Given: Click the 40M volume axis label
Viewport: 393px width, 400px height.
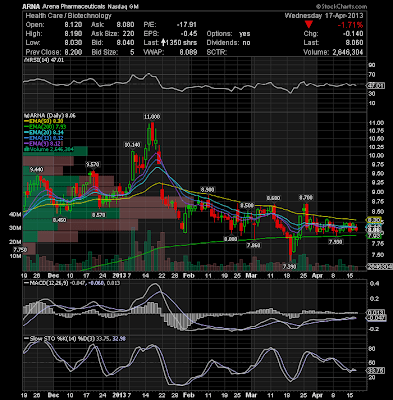Looking at the screenshot, I should [15, 215].
